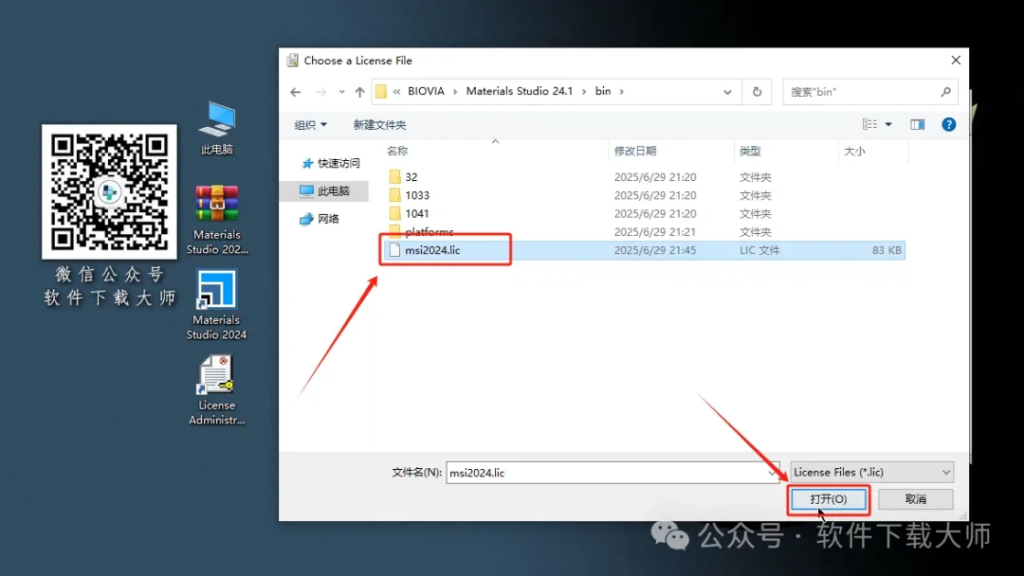1024x576 pixels.
Task: Click the 文件名 input field
Action: point(610,472)
